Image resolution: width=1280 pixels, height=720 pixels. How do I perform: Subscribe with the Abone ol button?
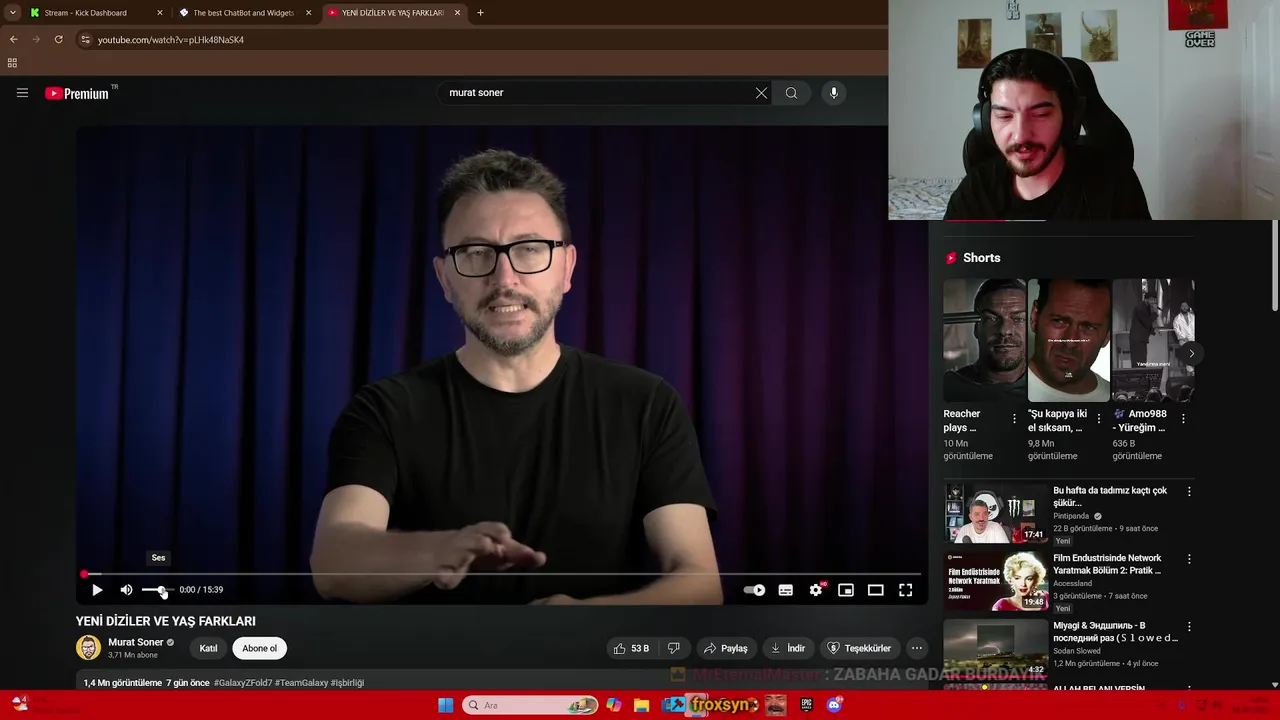pos(259,648)
